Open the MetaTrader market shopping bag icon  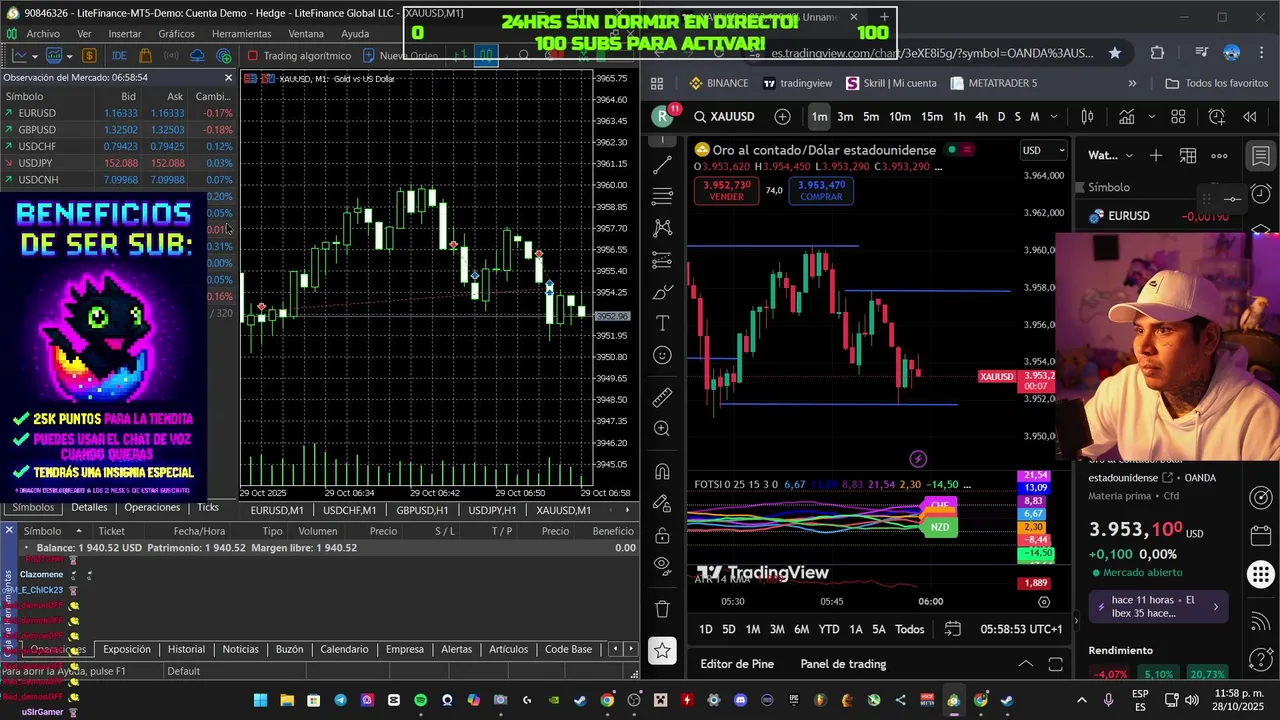point(146,56)
